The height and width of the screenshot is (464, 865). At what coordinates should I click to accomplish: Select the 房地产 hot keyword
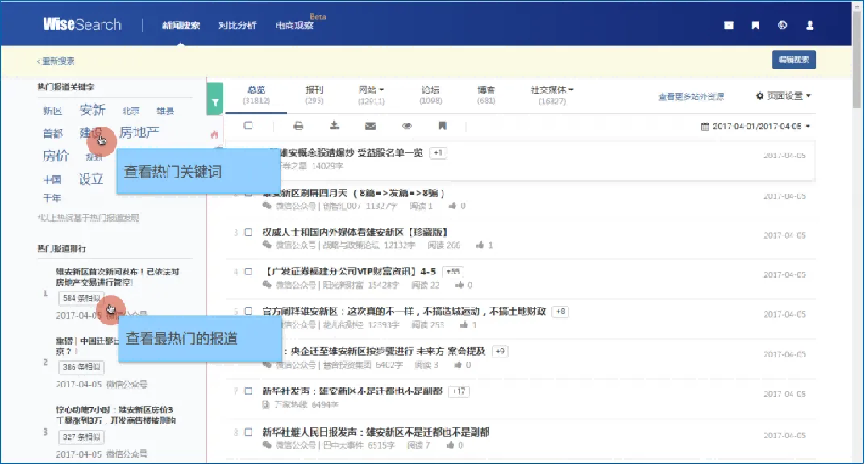tap(139, 132)
